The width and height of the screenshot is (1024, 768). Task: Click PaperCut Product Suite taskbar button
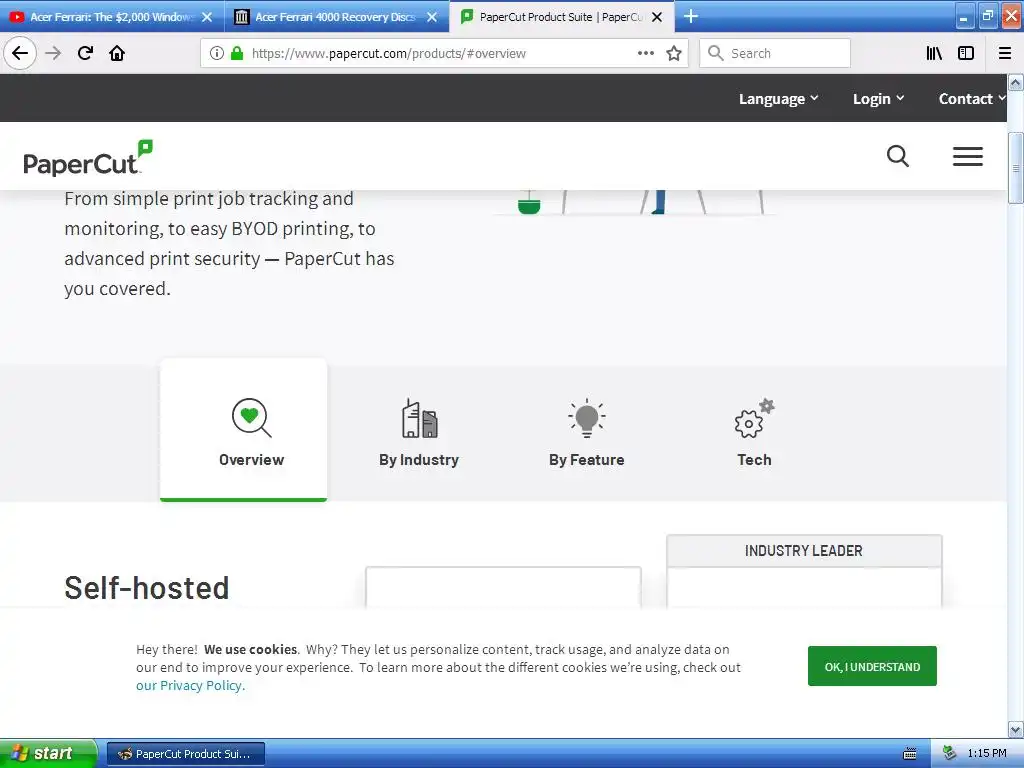point(186,754)
